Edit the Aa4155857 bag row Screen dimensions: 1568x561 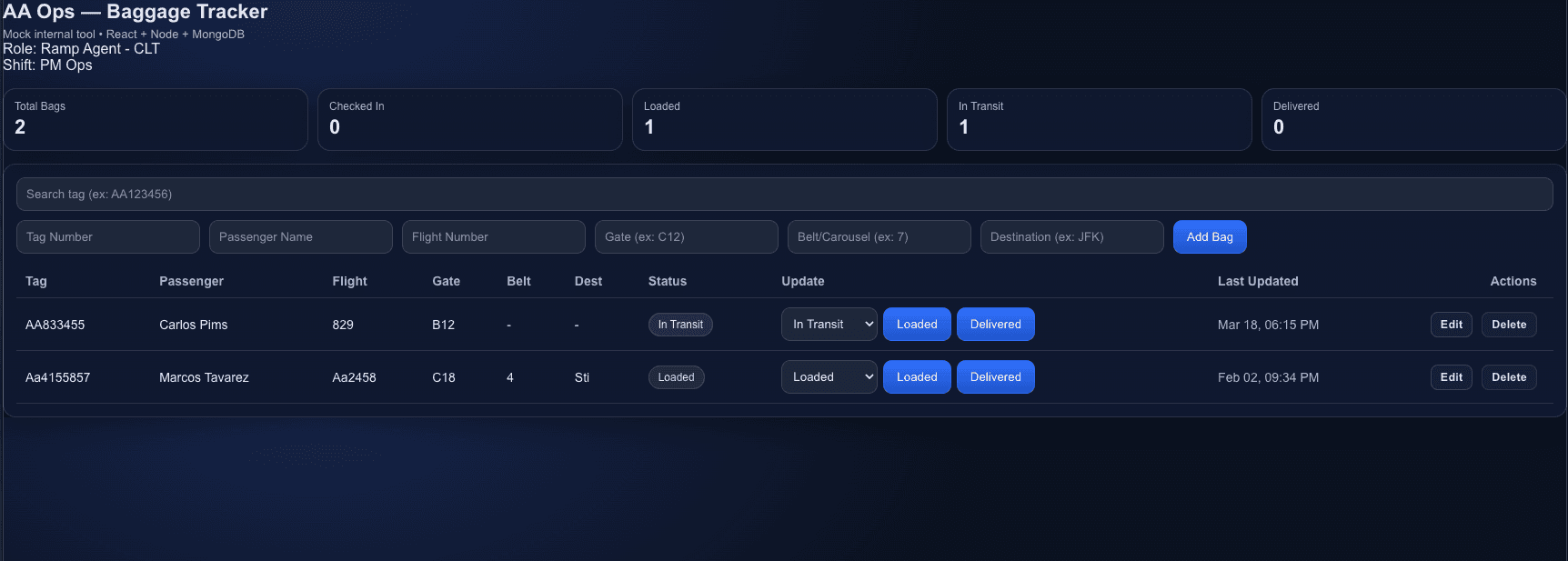pos(1452,377)
